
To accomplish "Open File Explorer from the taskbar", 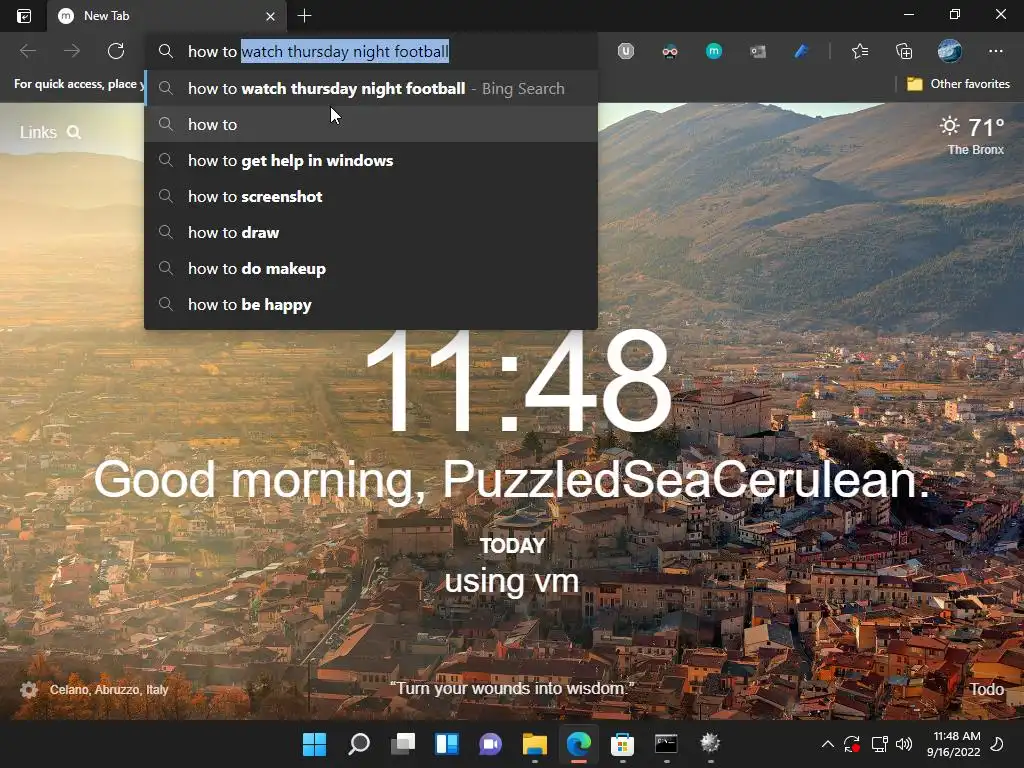I will (535, 744).
